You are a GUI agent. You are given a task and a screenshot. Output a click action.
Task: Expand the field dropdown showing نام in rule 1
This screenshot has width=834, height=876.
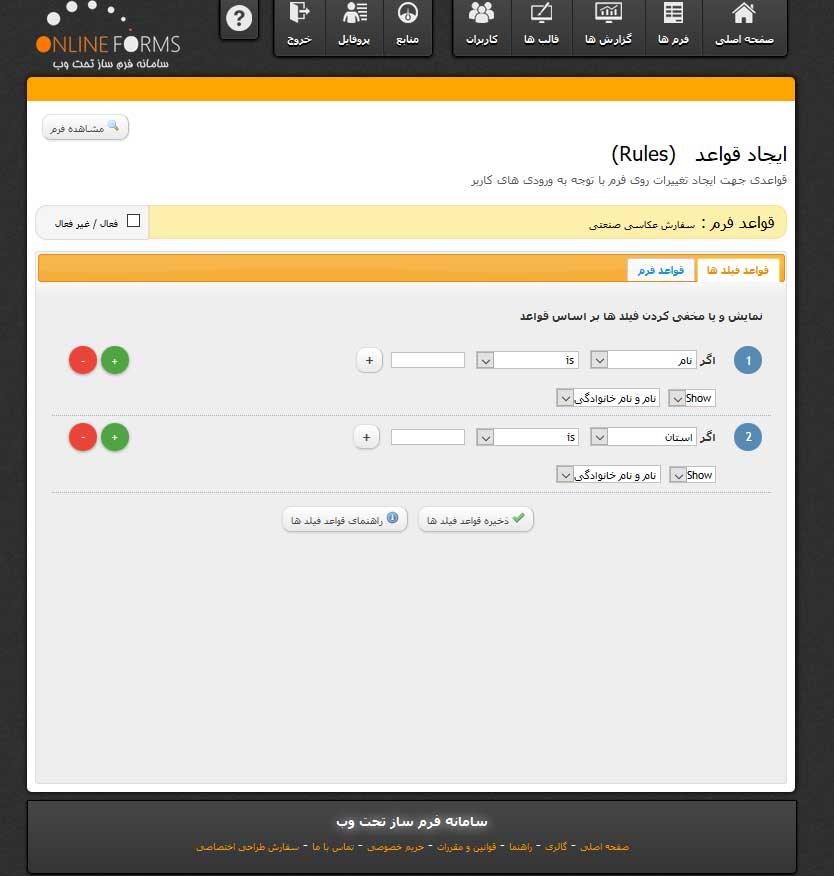click(644, 360)
